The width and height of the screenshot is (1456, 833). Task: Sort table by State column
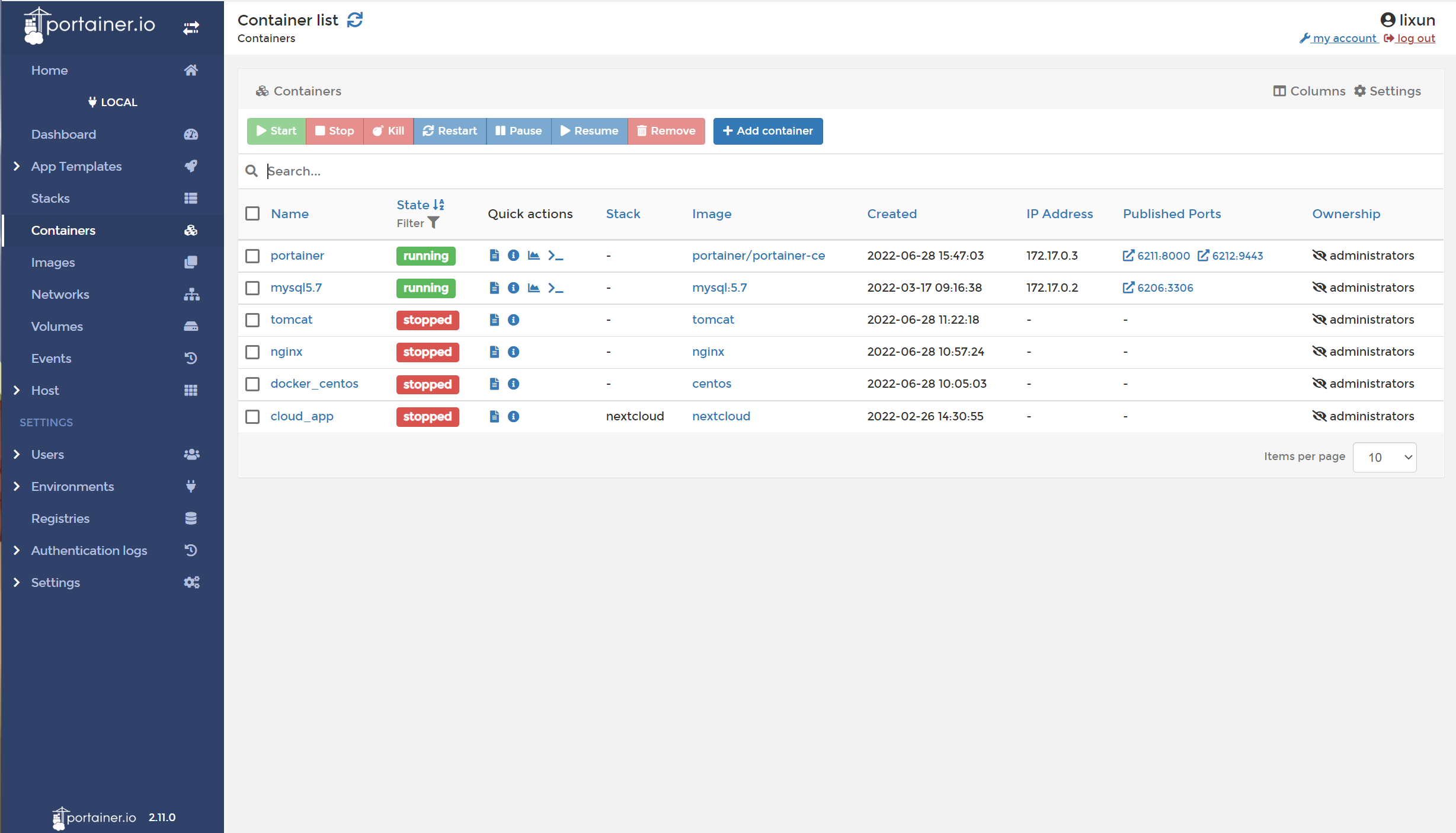420,205
